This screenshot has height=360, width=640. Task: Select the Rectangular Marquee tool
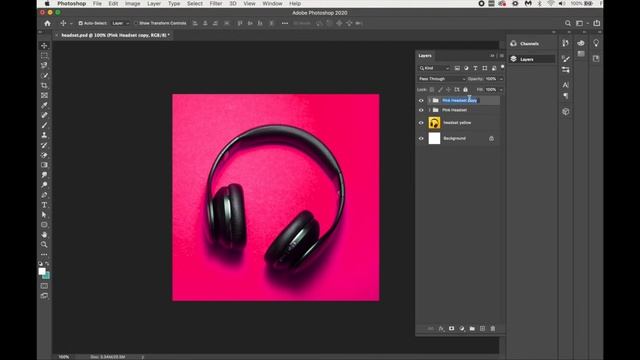click(44, 56)
